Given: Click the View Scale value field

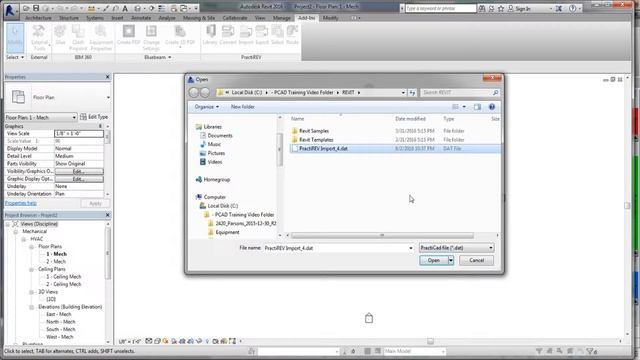Looking at the screenshot, I should click(x=79, y=133).
